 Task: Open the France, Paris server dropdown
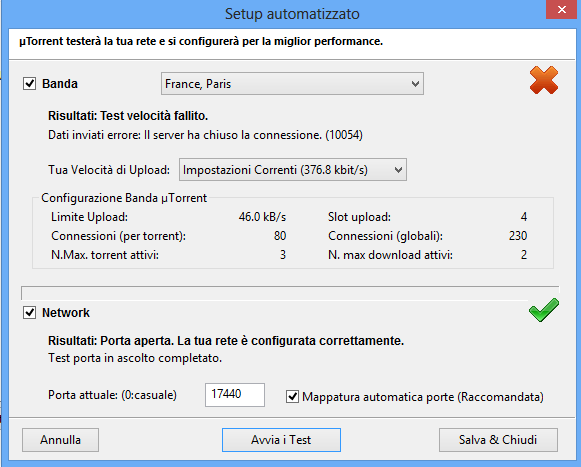(x=292, y=84)
